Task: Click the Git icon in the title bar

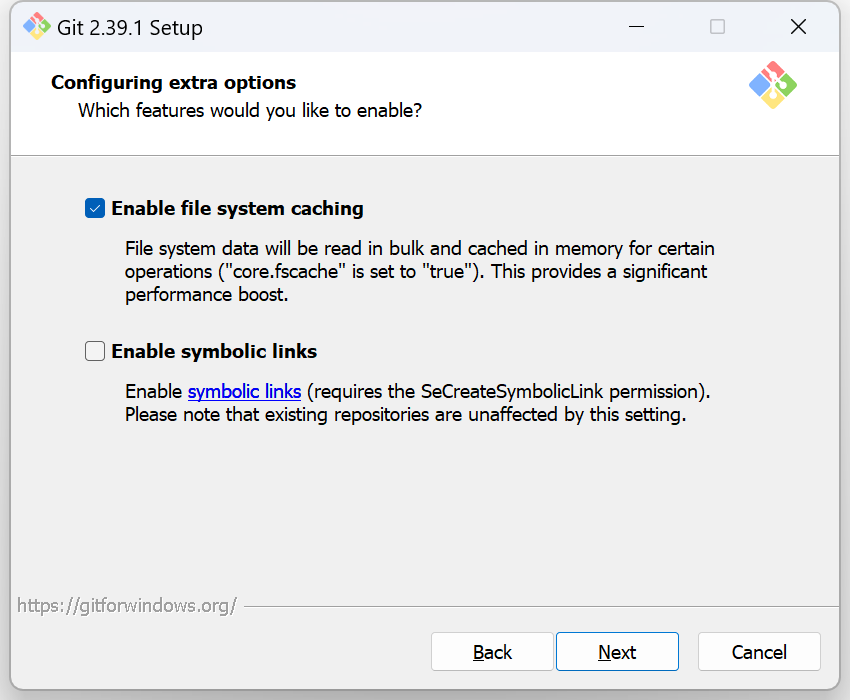Action: click(37, 27)
